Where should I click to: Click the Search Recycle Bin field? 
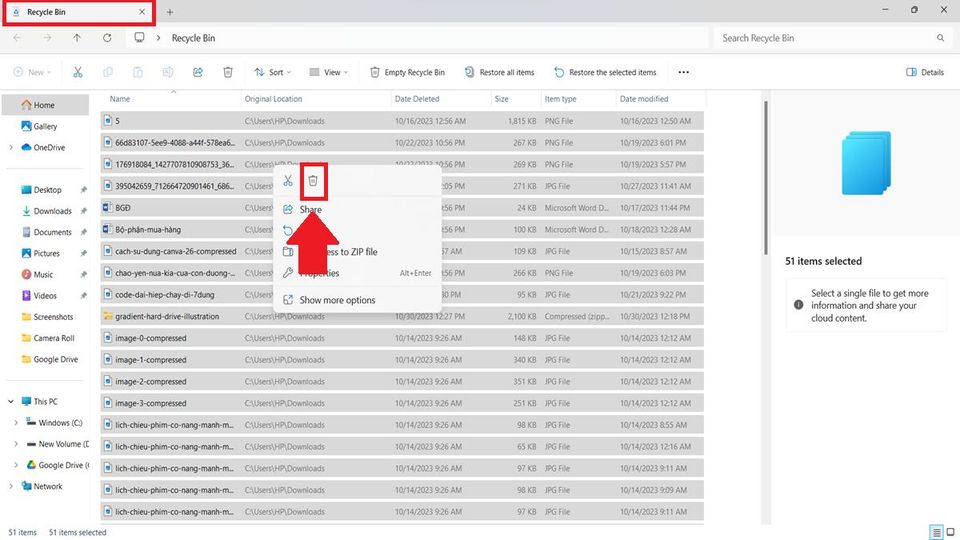[x=825, y=38]
